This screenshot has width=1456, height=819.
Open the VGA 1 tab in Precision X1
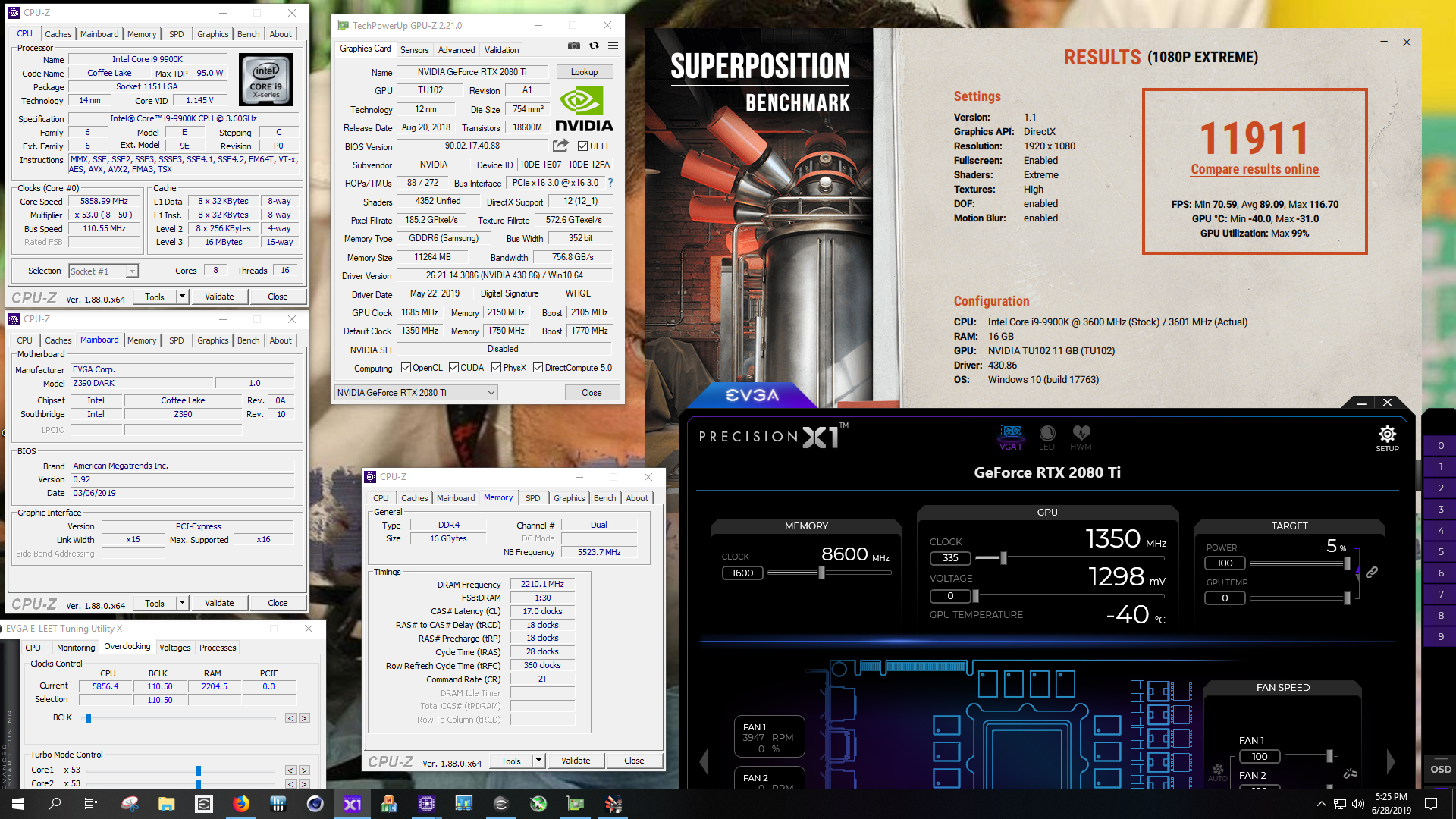click(1011, 438)
